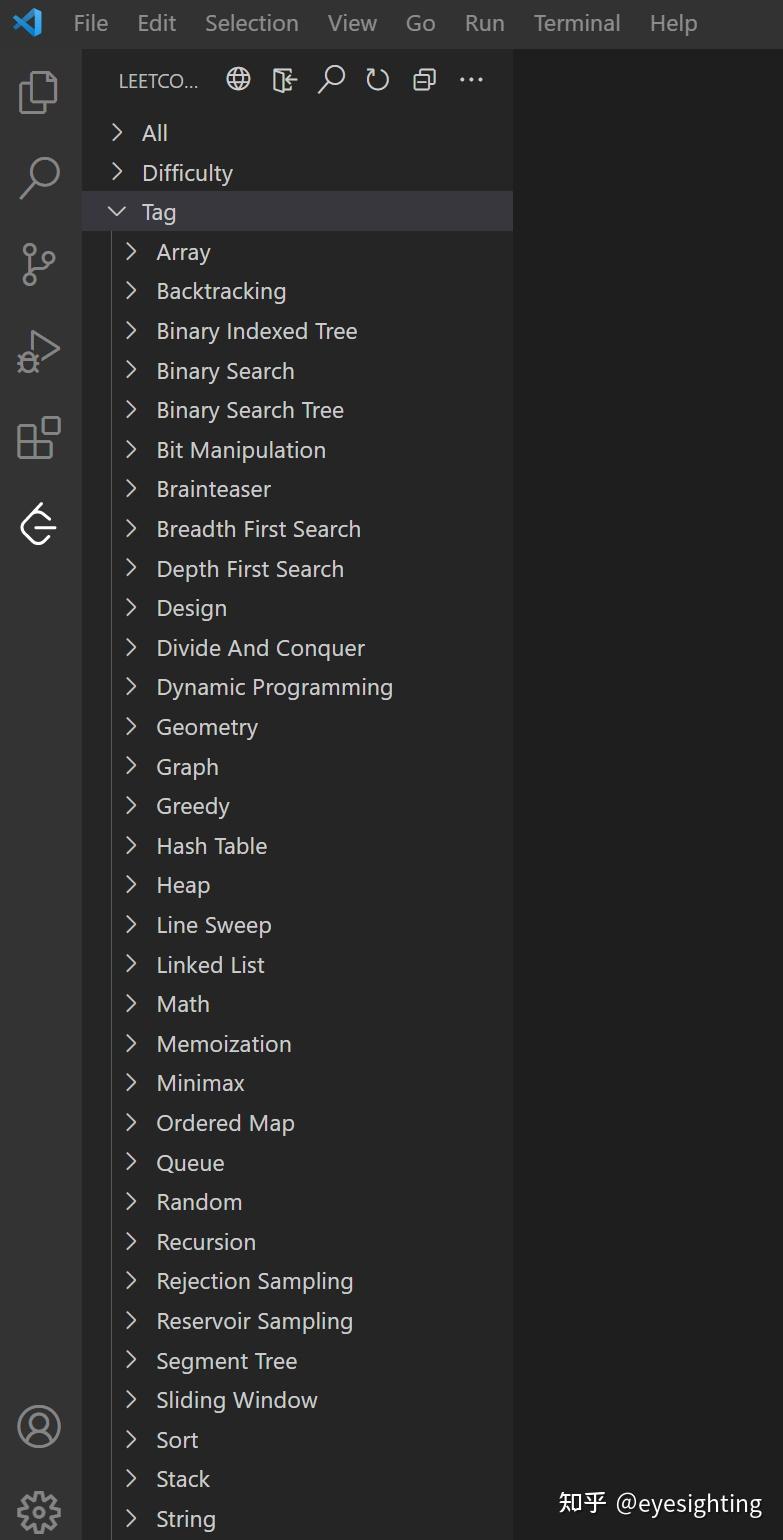Screen dimensions: 783x1540
Task: Select the Sliding Window tag
Action: click(237, 1400)
